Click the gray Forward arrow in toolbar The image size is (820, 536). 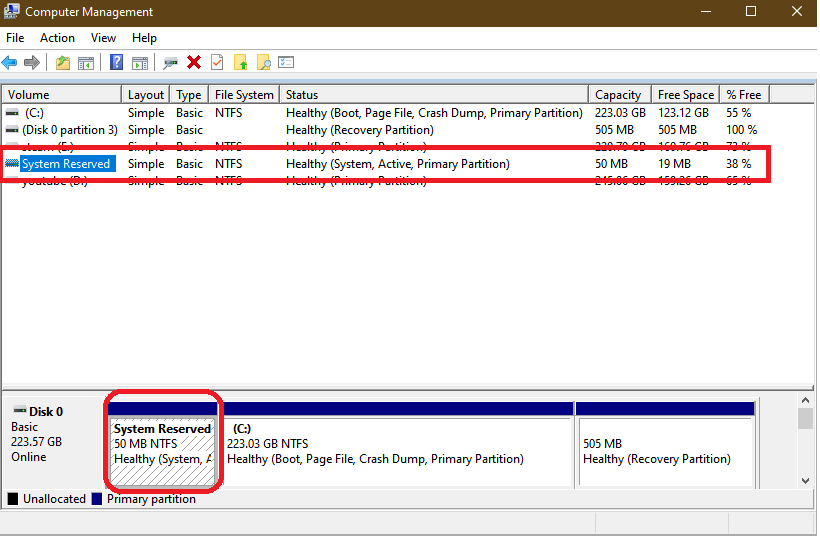pyautogui.click(x=32, y=63)
